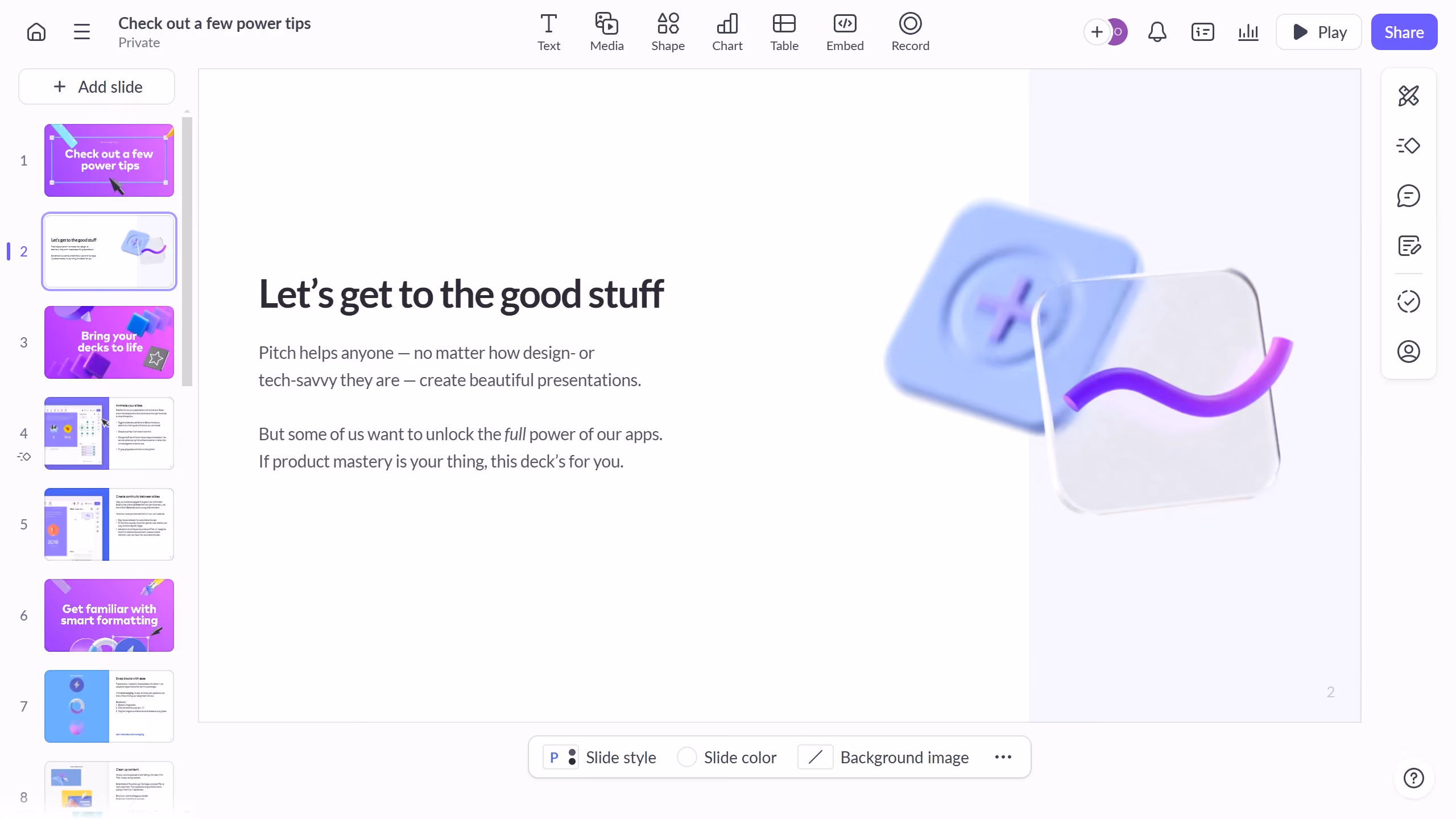Select the 3D illustration image on slide

[1089, 356]
